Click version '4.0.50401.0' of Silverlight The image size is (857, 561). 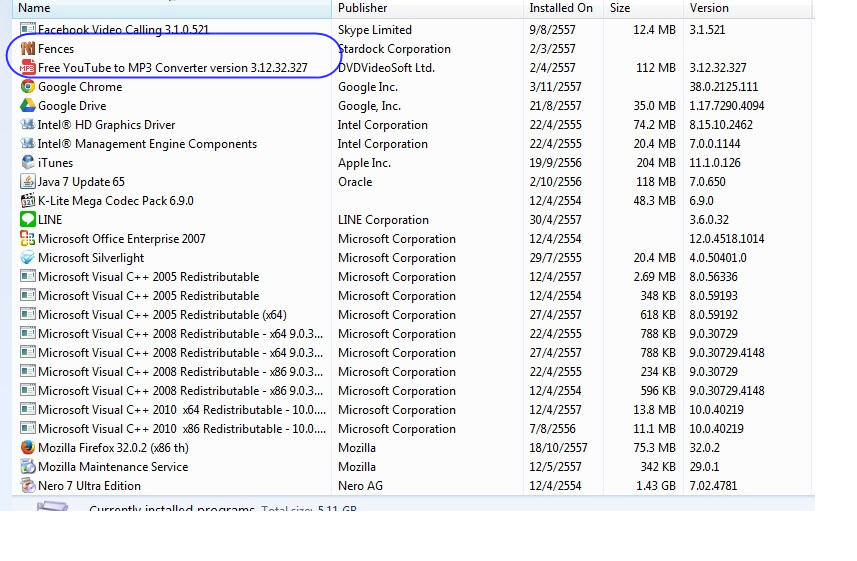coord(718,258)
